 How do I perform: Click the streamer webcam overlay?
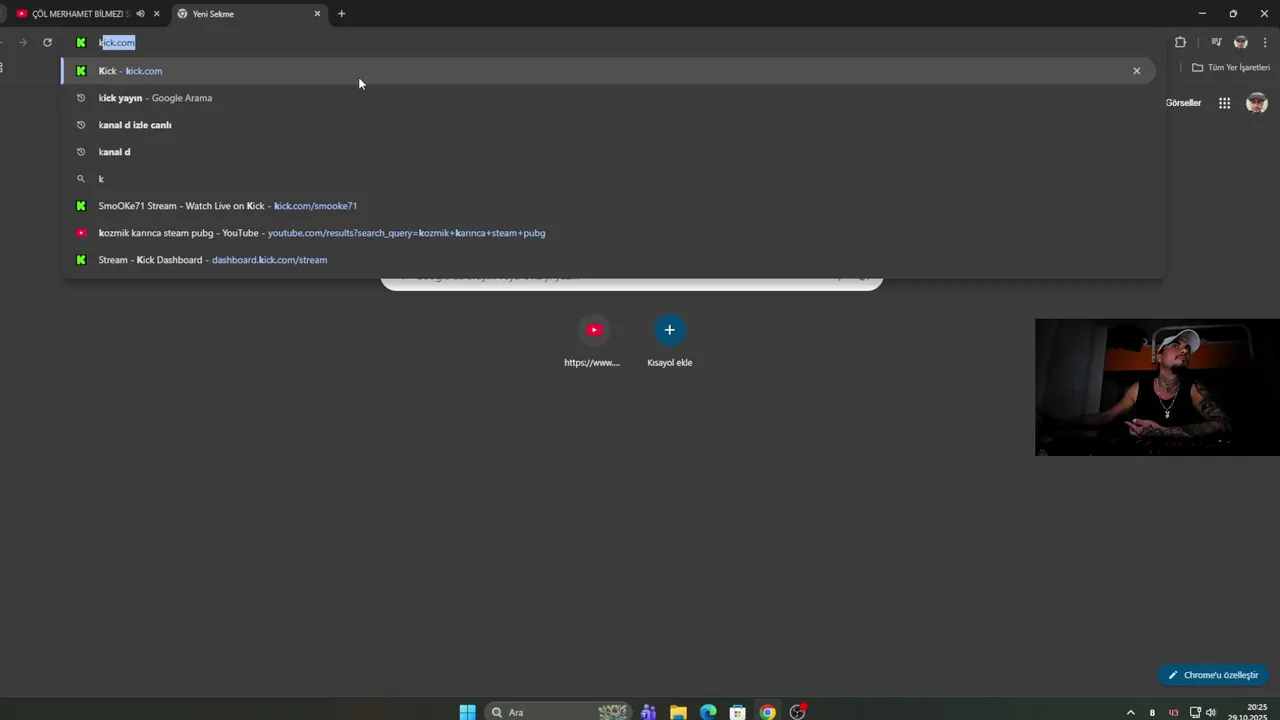(x=1157, y=387)
